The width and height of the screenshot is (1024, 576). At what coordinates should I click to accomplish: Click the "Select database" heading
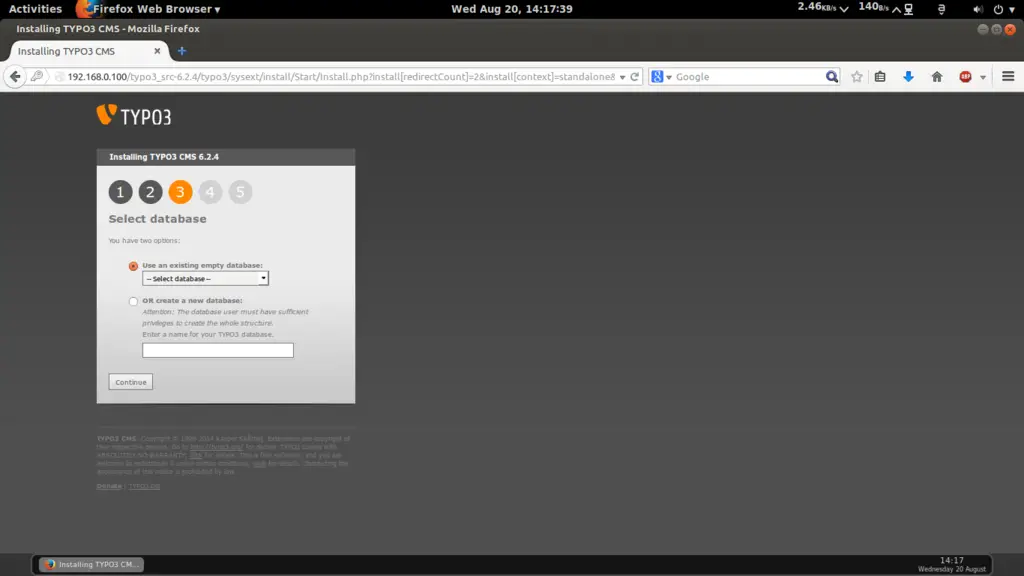(x=157, y=219)
